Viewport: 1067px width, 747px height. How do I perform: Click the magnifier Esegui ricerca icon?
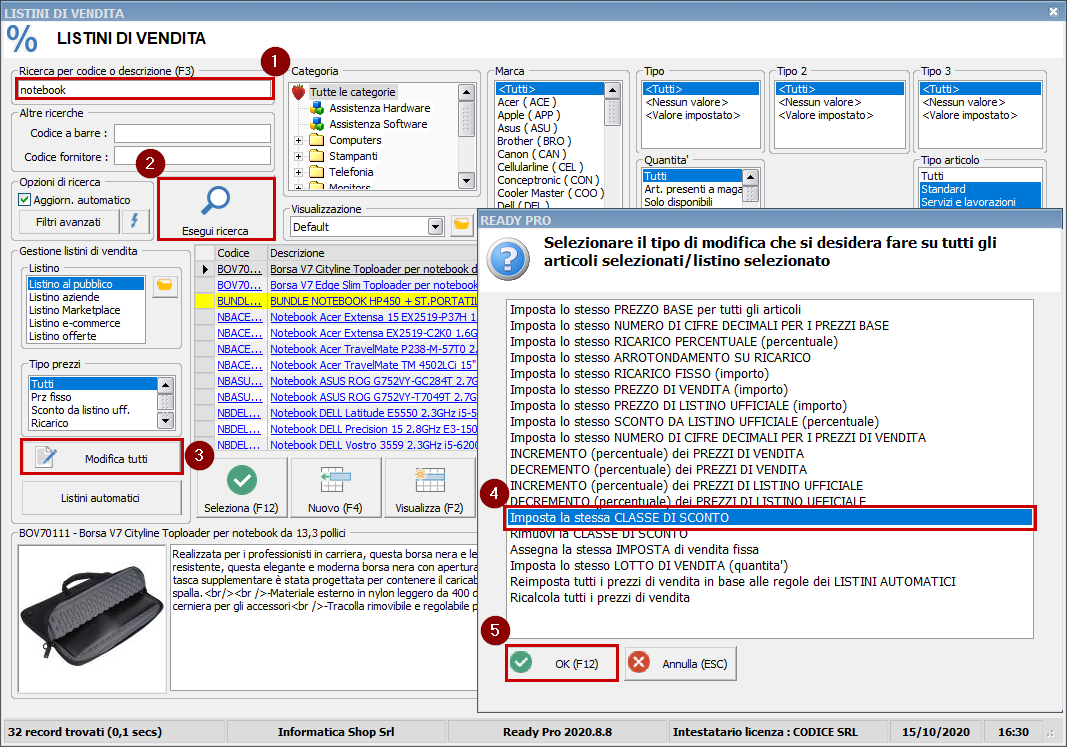point(216,201)
